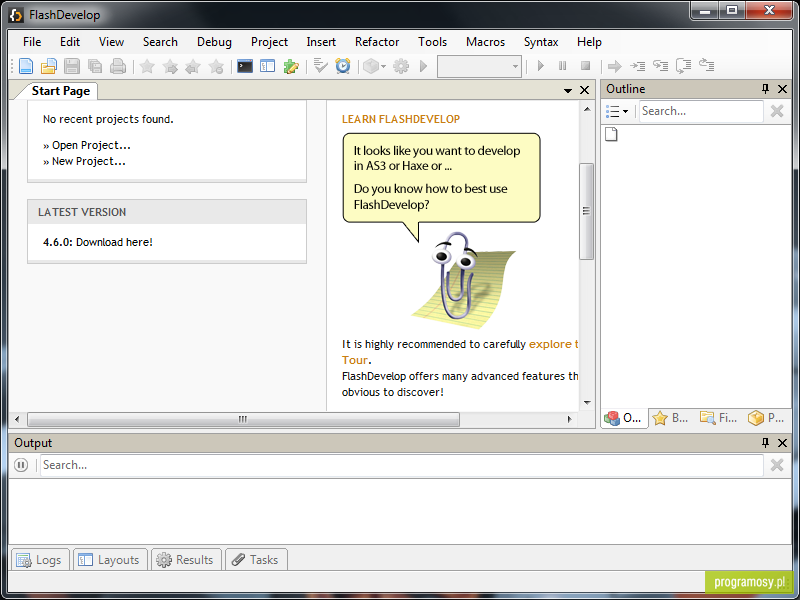The image size is (800, 600).
Task: Click the Save floppy disk icon
Action: pos(72,66)
